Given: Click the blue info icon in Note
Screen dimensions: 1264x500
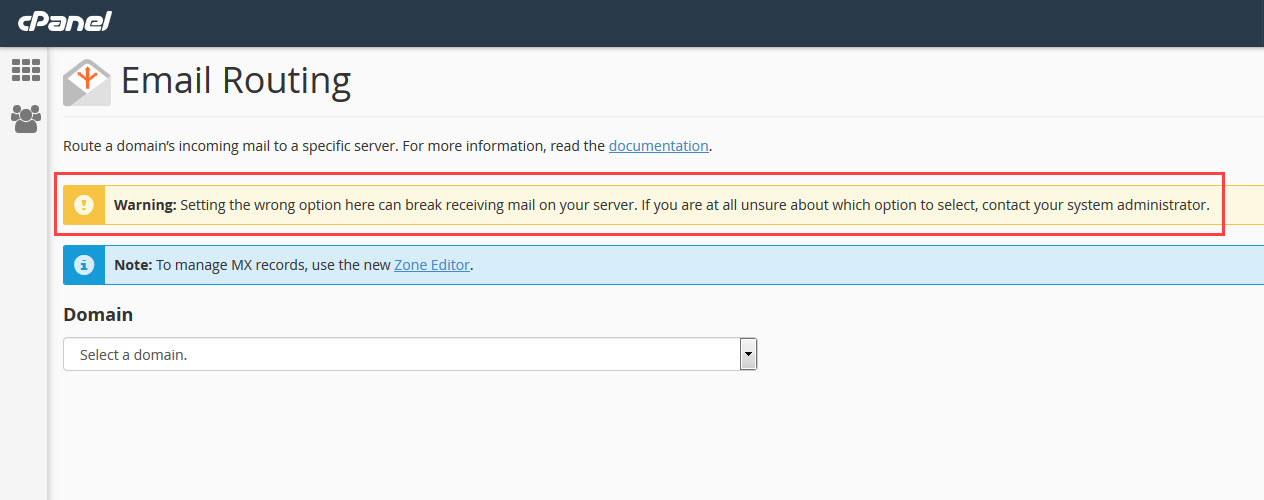Looking at the screenshot, I should (x=84, y=265).
